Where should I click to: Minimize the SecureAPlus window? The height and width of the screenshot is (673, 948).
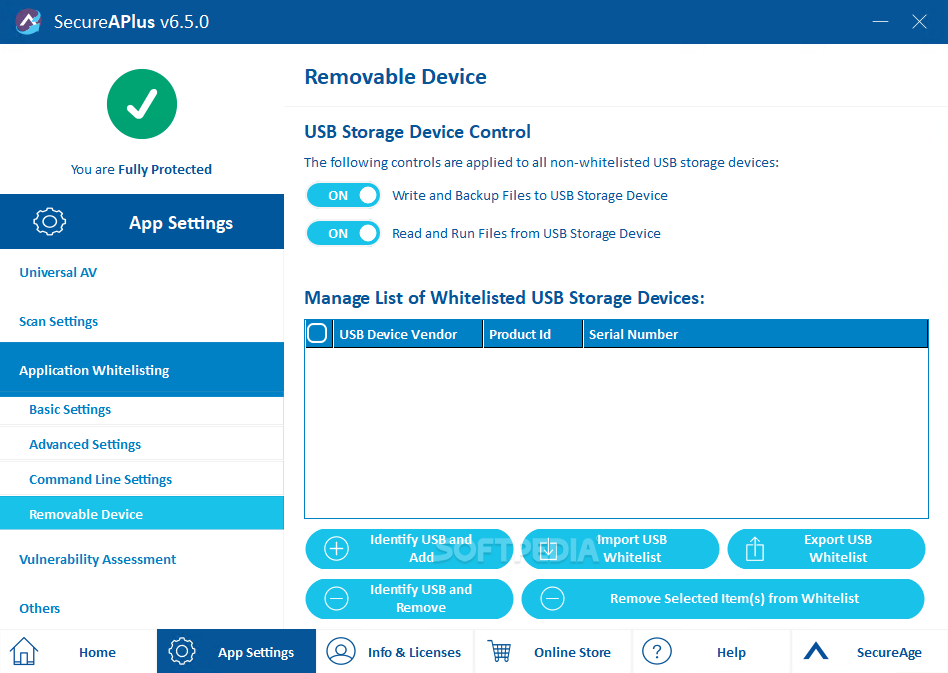click(x=880, y=22)
